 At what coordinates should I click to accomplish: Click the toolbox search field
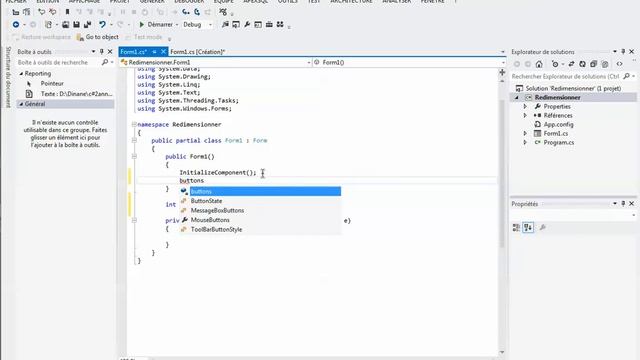(x=57, y=62)
